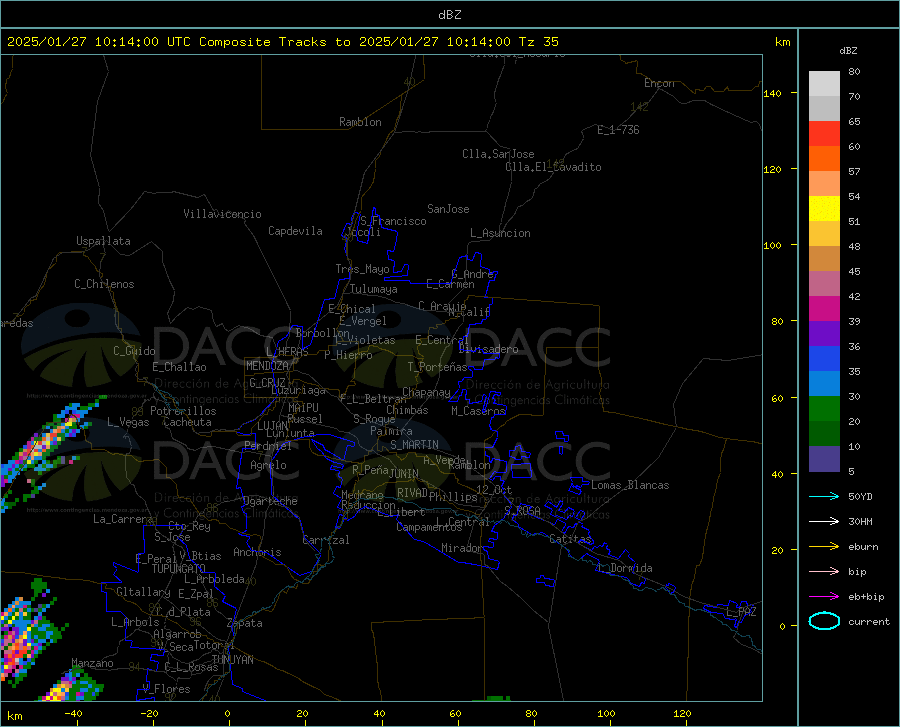Viewport: 900px width, 727px height.
Task: Click the 140 tick on the right axis
Action: point(772,93)
